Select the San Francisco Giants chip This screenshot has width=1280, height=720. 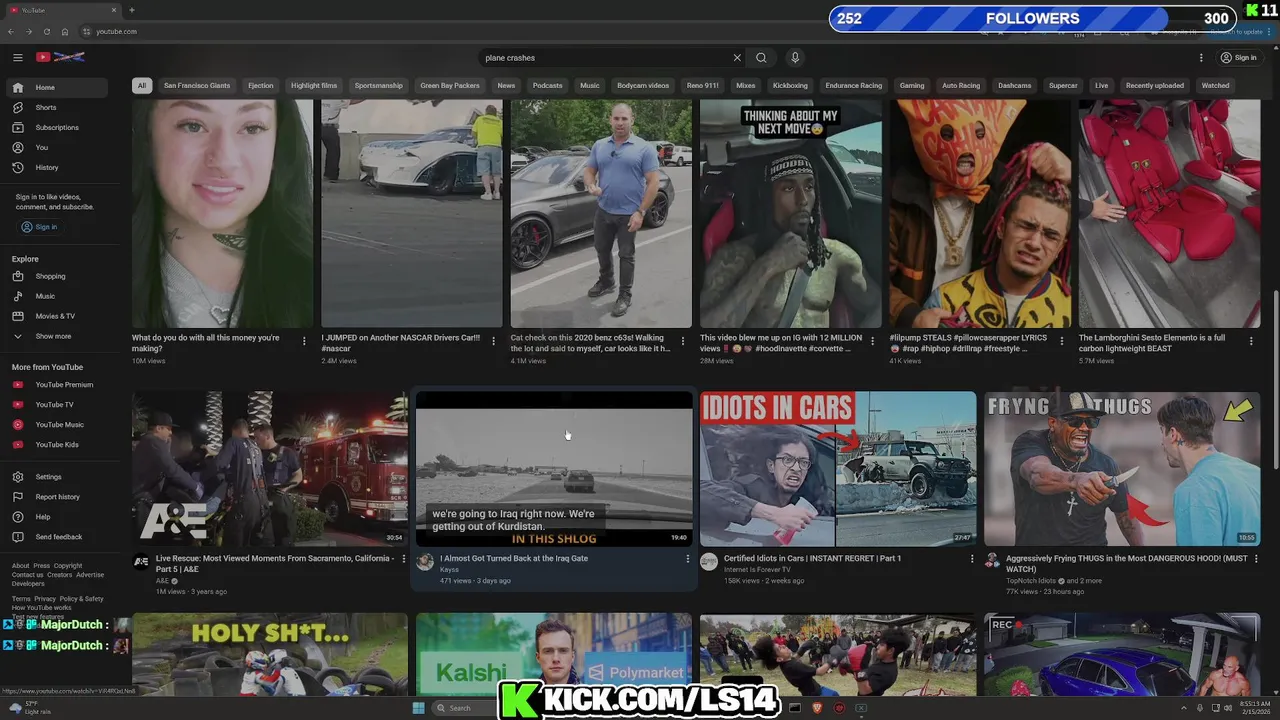[197, 85]
